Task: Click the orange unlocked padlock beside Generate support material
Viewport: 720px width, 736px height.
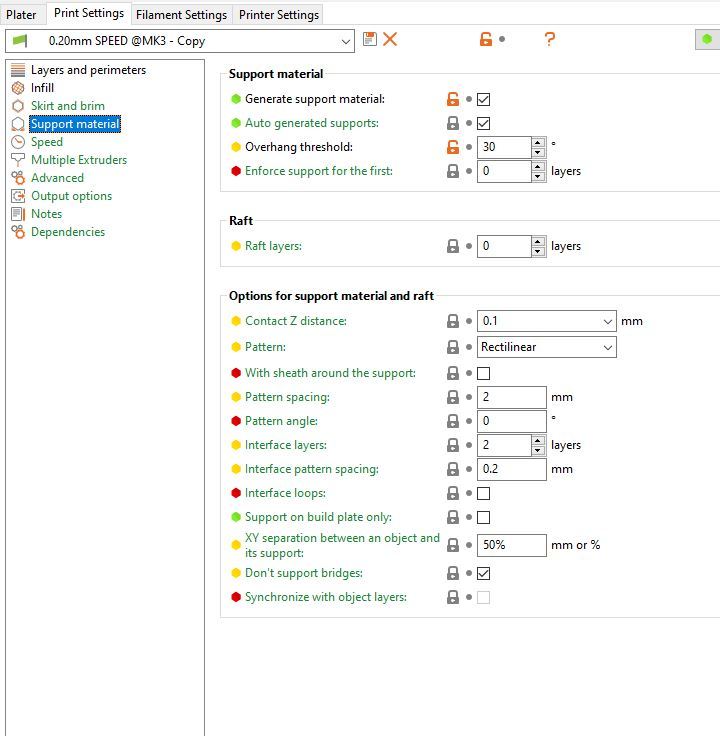Action: tap(453, 99)
